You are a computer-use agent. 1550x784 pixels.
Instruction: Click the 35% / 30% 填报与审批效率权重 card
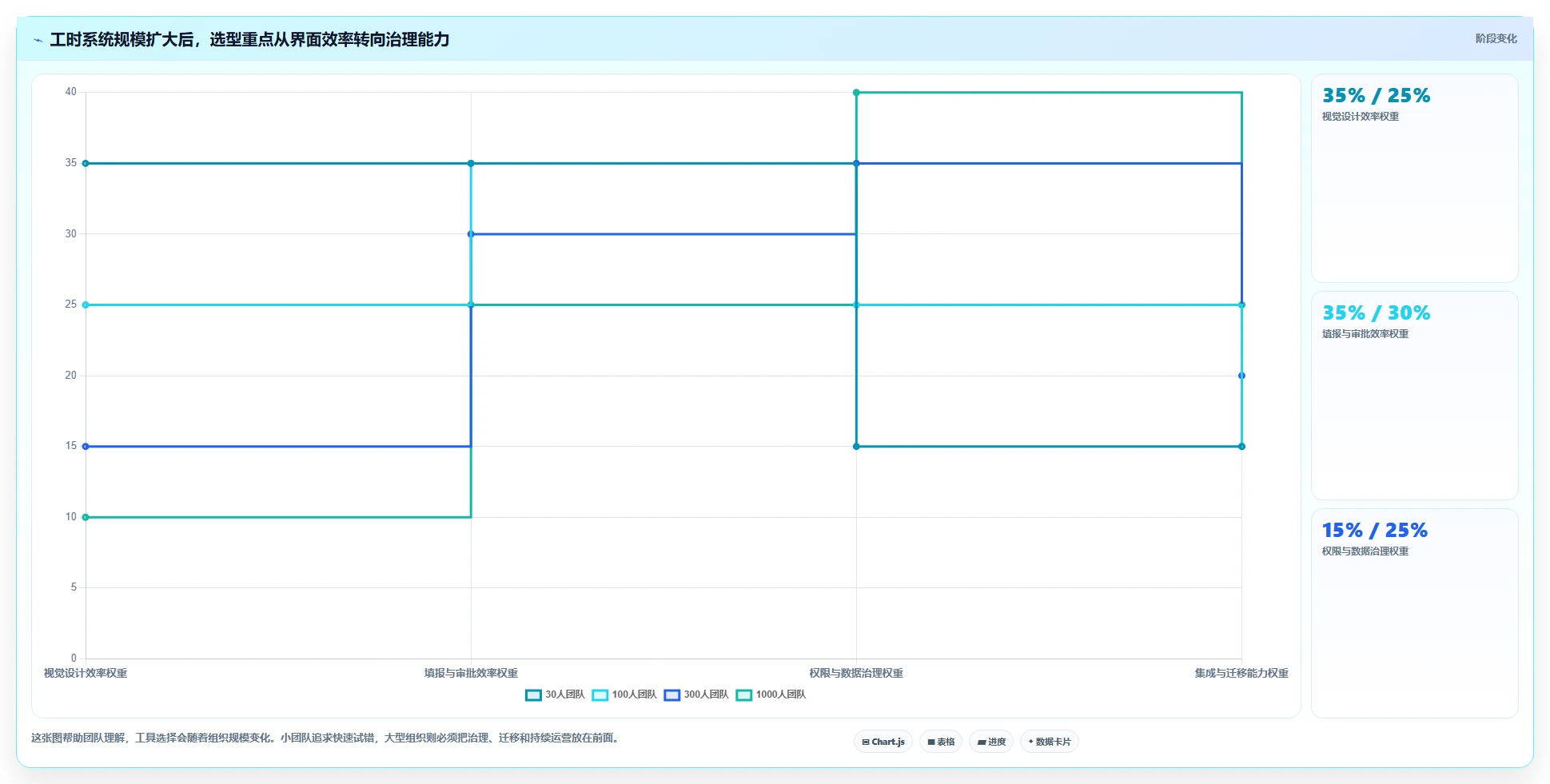(1415, 396)
